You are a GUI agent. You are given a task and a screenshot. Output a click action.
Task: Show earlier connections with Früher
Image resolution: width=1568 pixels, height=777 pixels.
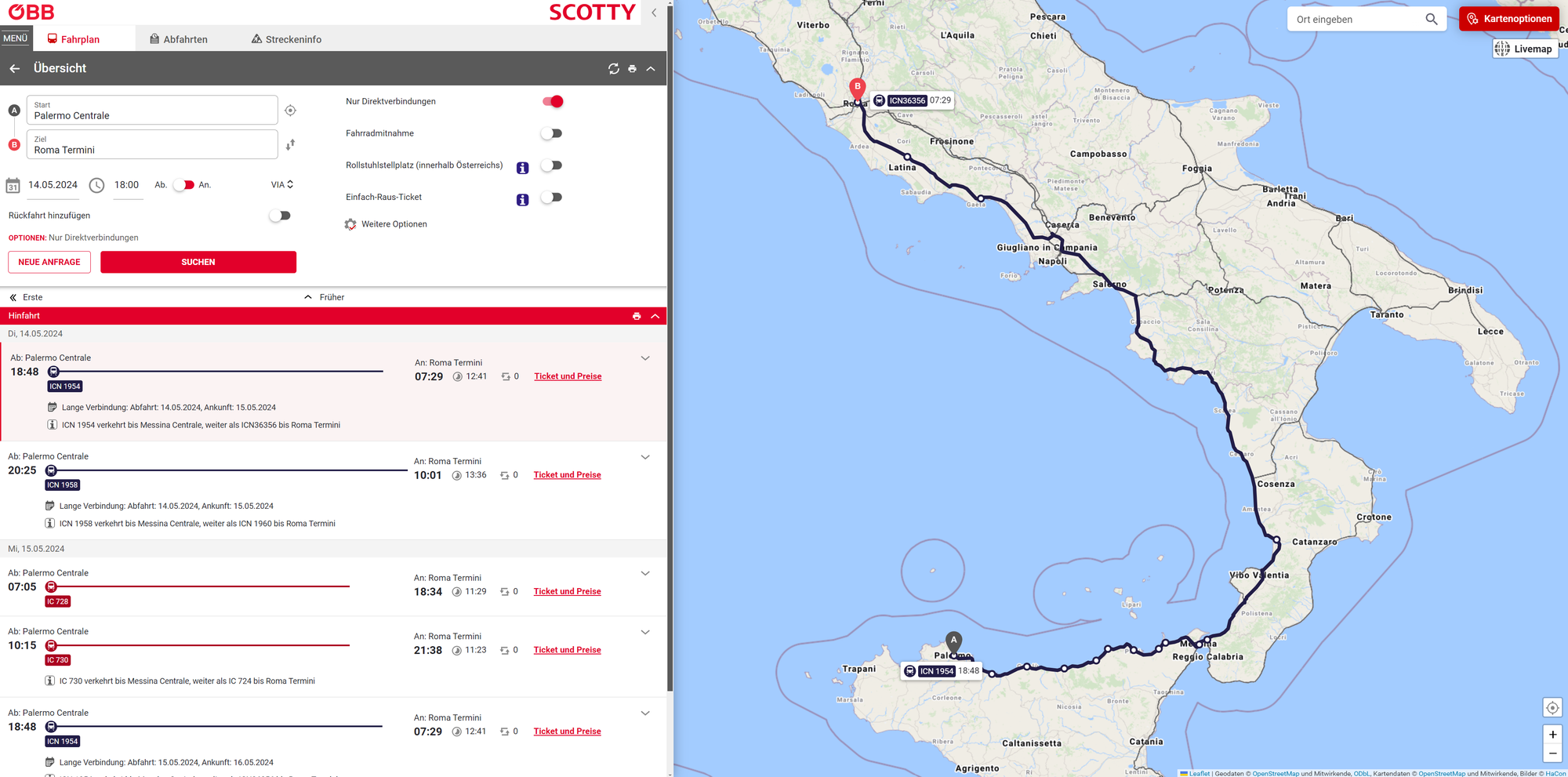click(x=325, y=297)
